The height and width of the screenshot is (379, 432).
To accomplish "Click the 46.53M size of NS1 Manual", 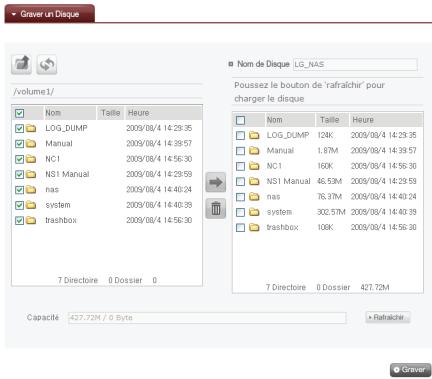I will [329, 181].
